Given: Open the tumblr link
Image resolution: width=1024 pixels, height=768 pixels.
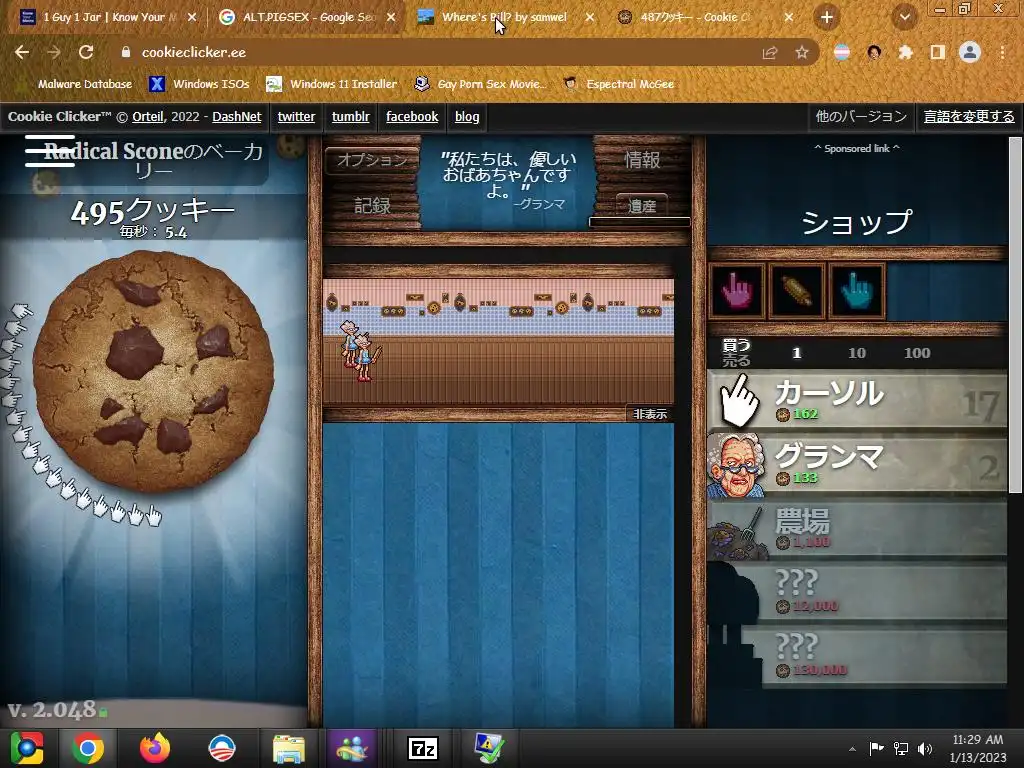Looking at the screenshot, I should [x=350, y=116].
